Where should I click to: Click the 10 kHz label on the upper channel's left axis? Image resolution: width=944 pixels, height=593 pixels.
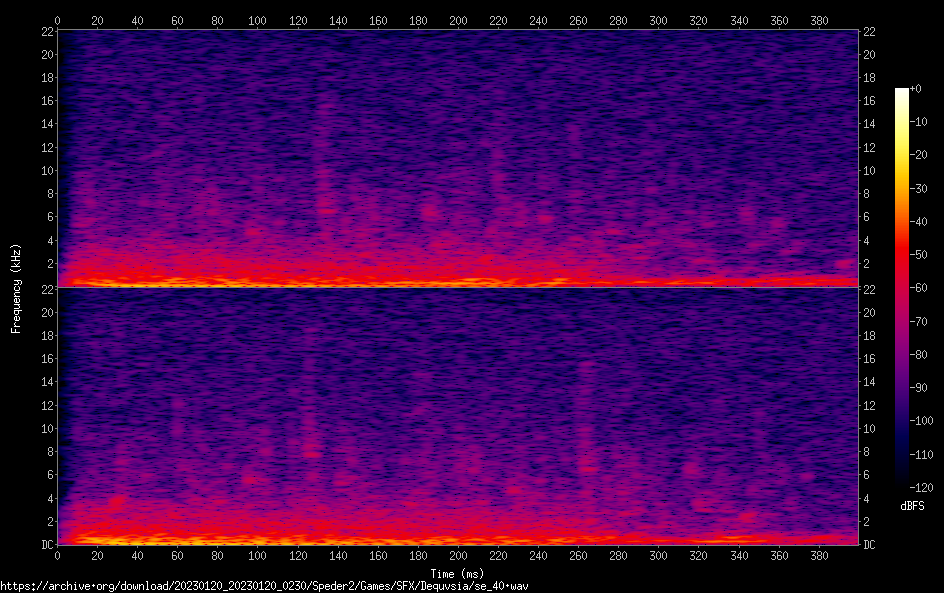(46, 170)
